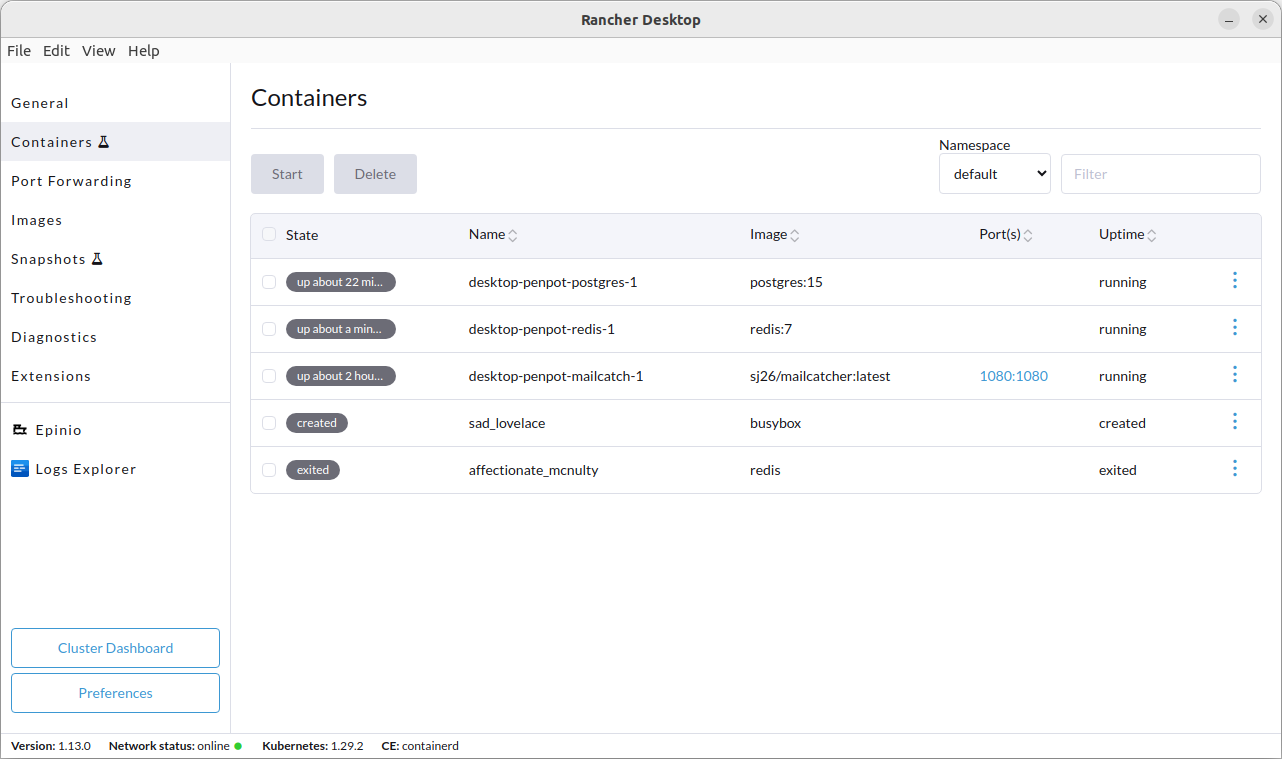Open actions menu for desktop-penpot-redis-1 row

point(1235,328)
